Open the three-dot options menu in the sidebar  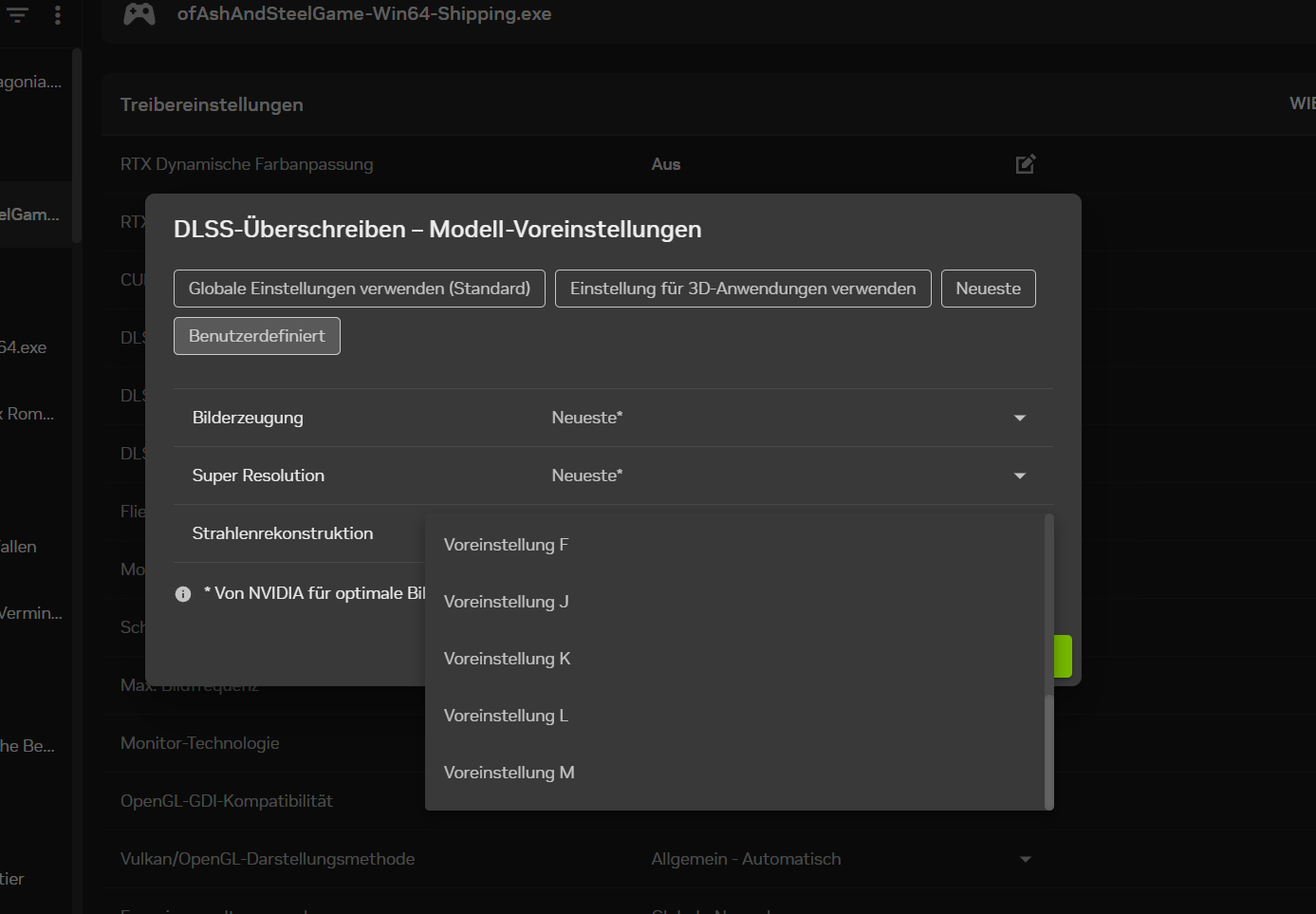[x=58, y=14]
